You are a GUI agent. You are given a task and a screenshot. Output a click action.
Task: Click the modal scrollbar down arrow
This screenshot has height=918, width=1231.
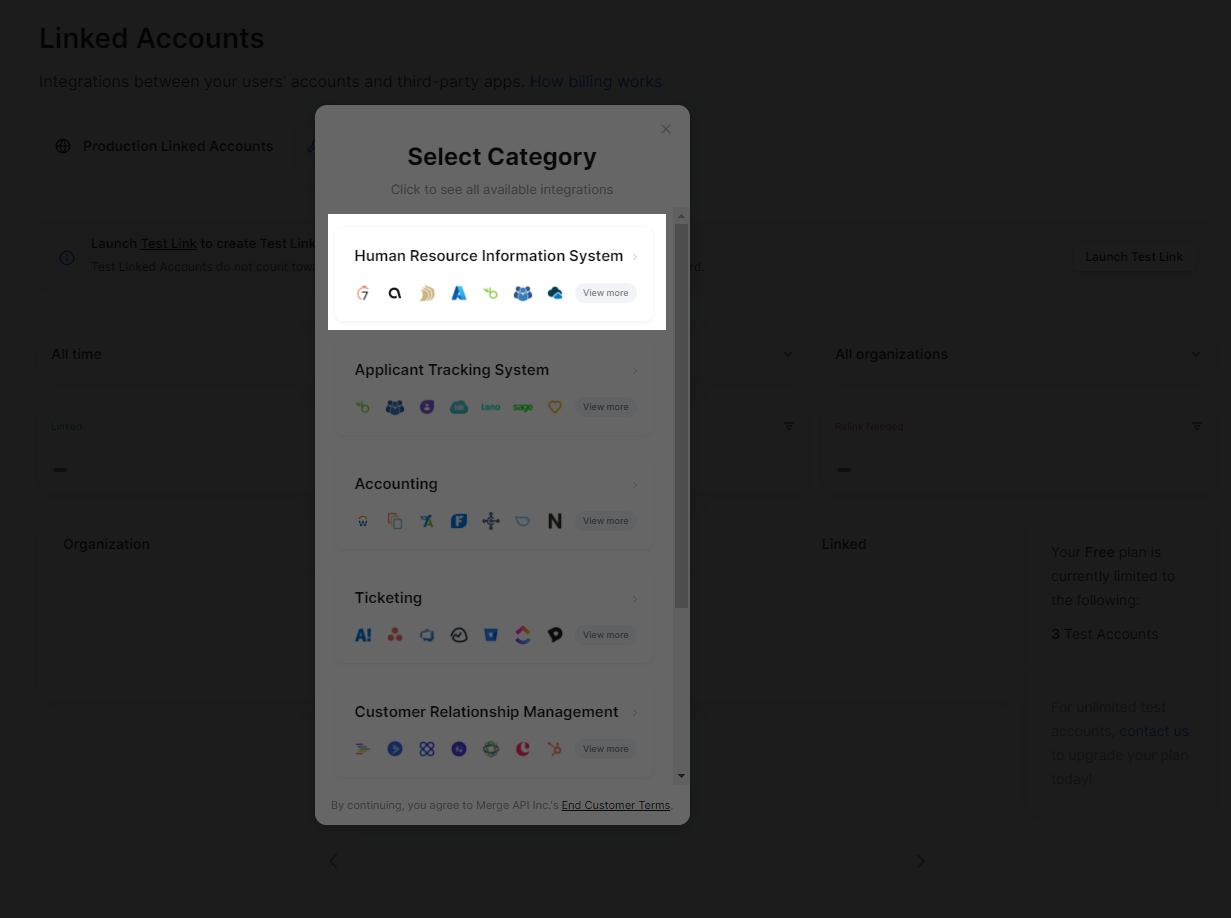(x=681, y=776)
